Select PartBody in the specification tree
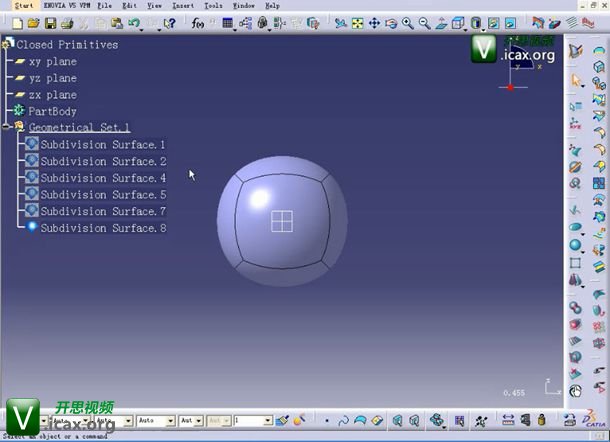Image resolution: width=610 pixels, height=442 pixels. coord(52,111)
